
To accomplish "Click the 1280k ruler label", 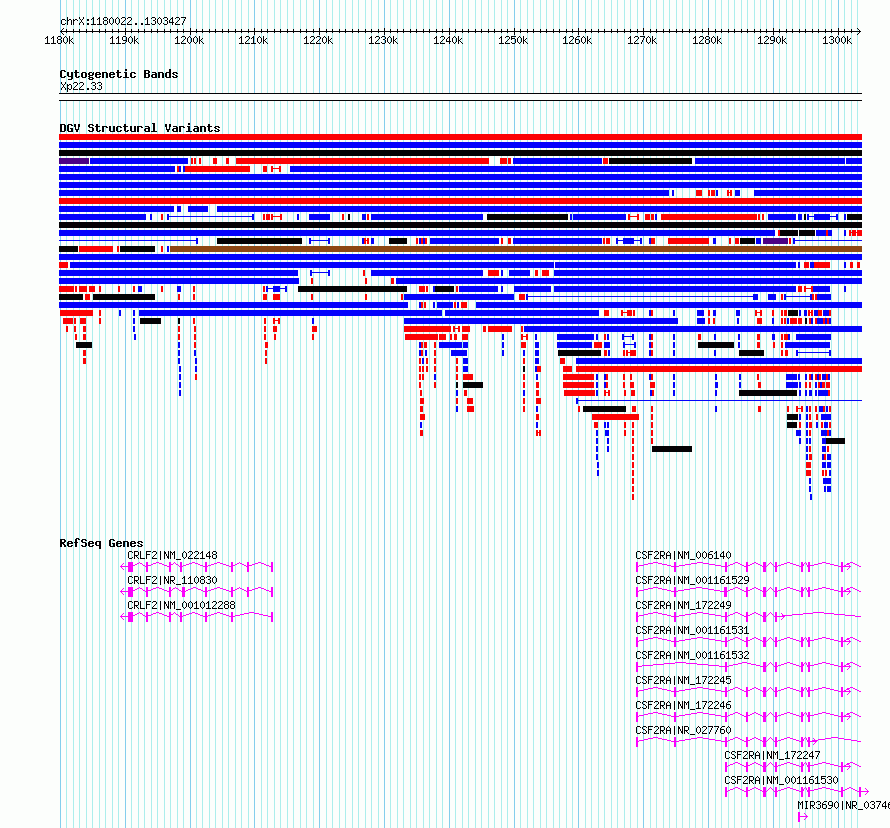I will pos(707,40).
